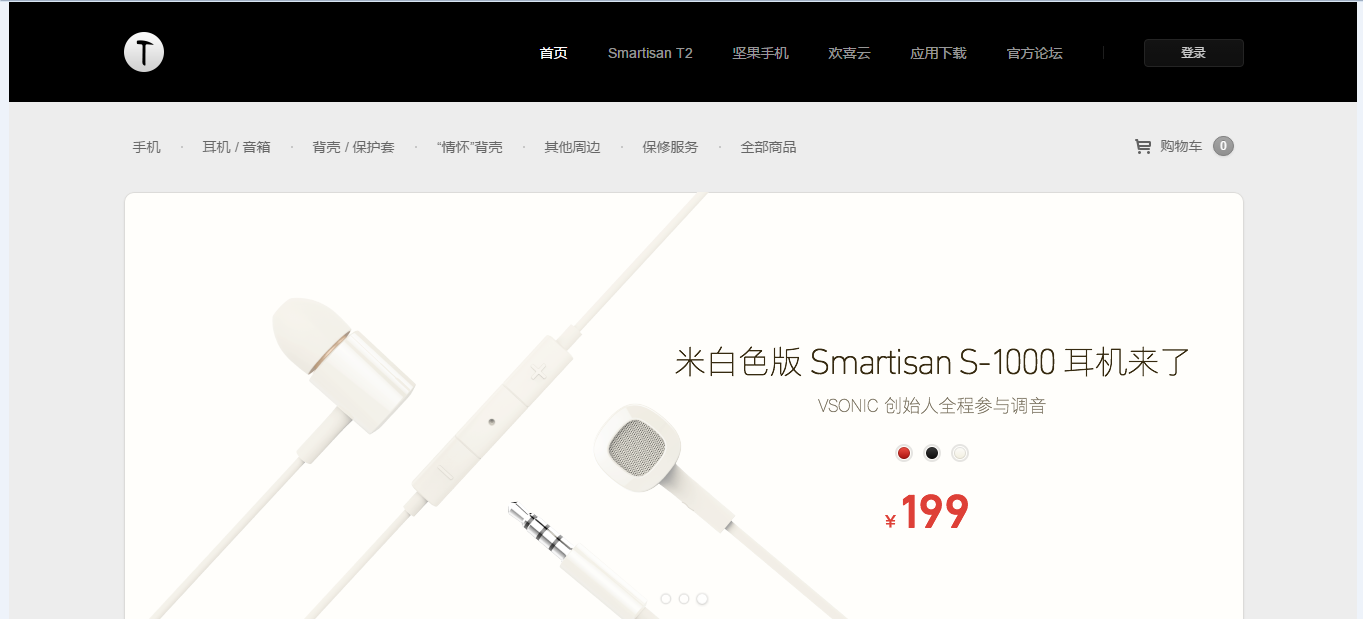Viewport: 1363px width, 619px height.
Task: Visit the 官方论坛 link
Action: point(1034,53)
